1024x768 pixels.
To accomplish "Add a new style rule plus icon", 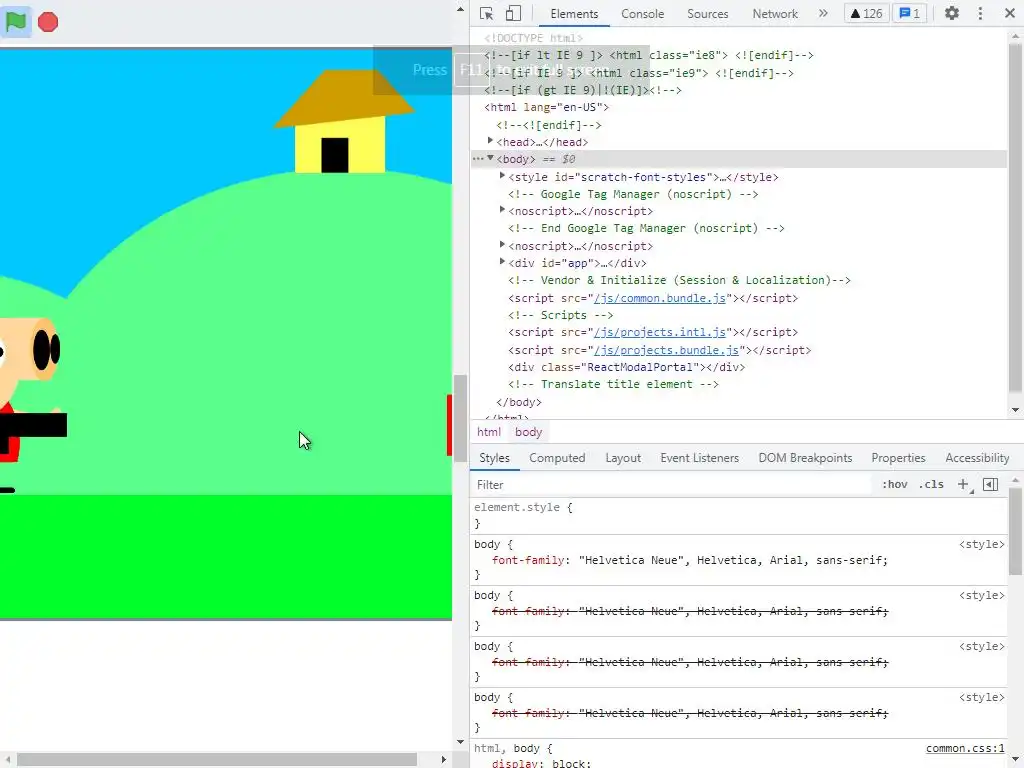I will (964, 484).
